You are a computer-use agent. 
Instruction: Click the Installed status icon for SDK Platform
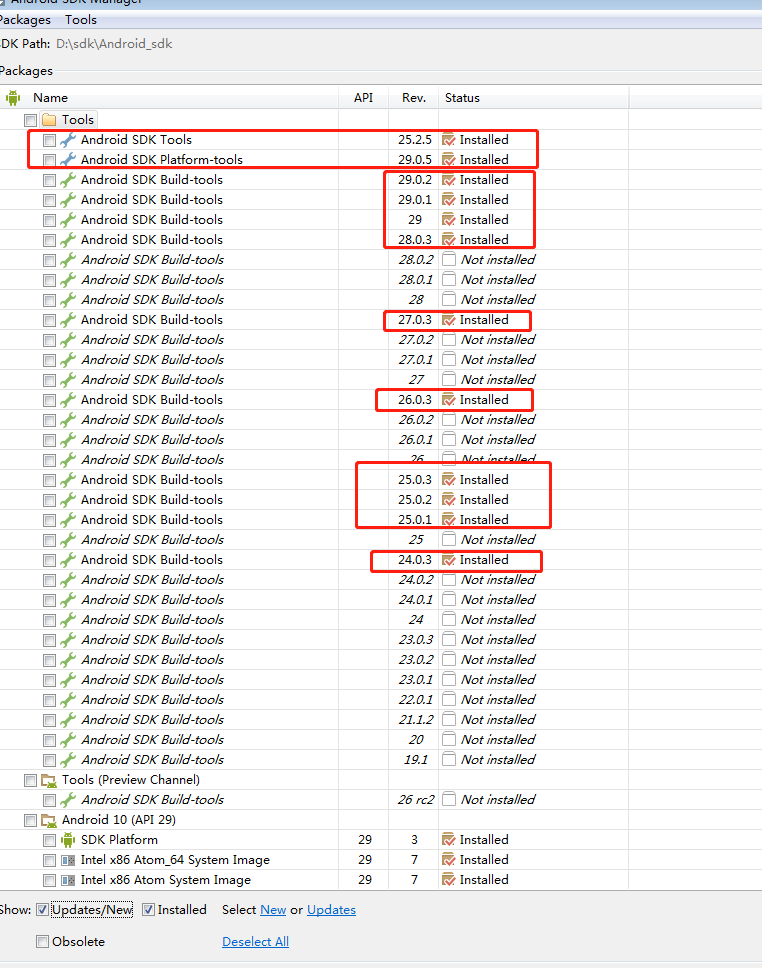(449, 840)
